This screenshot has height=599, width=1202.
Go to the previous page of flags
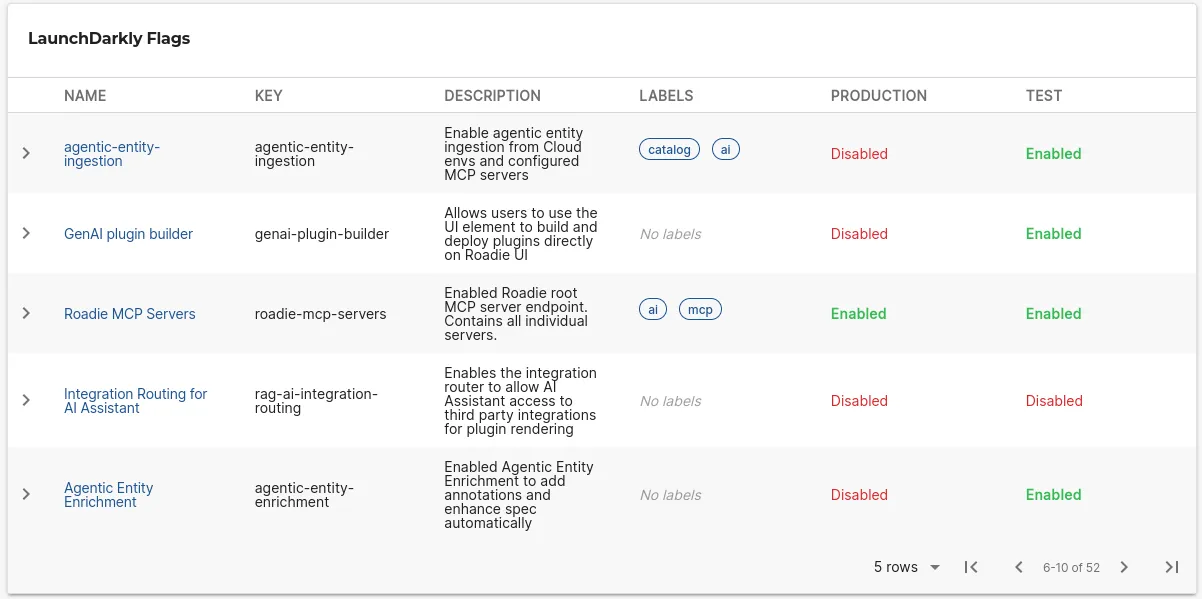point(1019,567)
